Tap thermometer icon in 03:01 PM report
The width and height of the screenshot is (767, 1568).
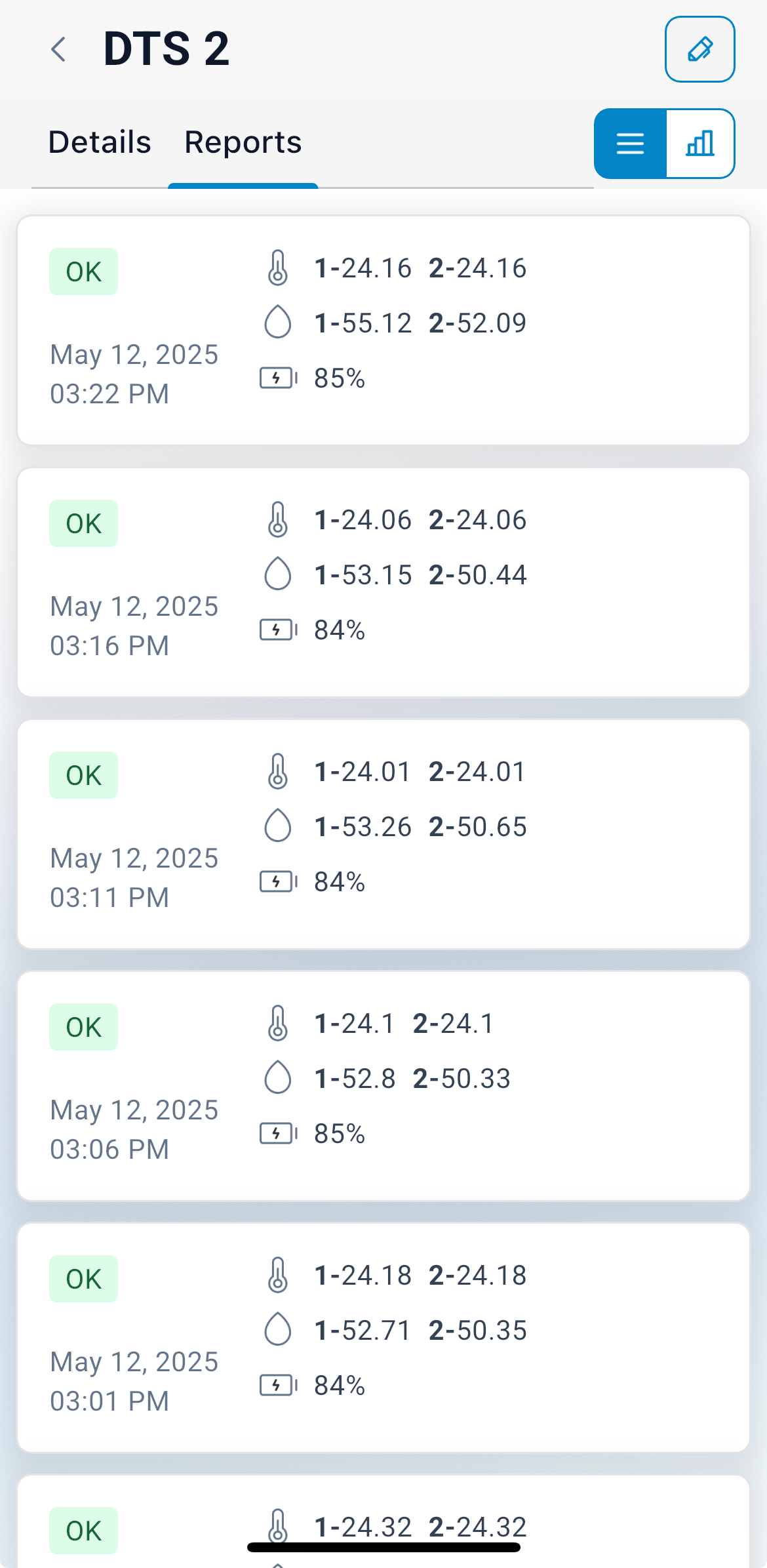coord(278,1275)
